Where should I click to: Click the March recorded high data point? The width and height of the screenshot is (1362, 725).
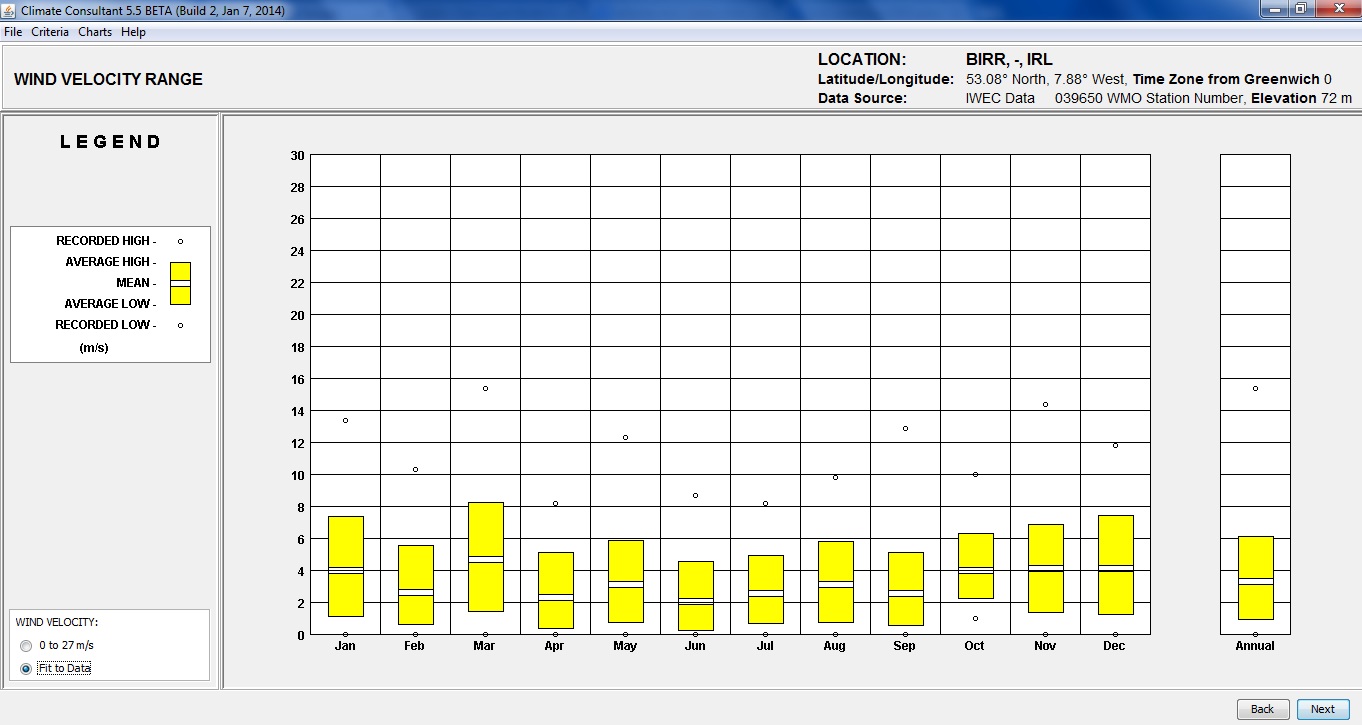(x=485, y=388)
